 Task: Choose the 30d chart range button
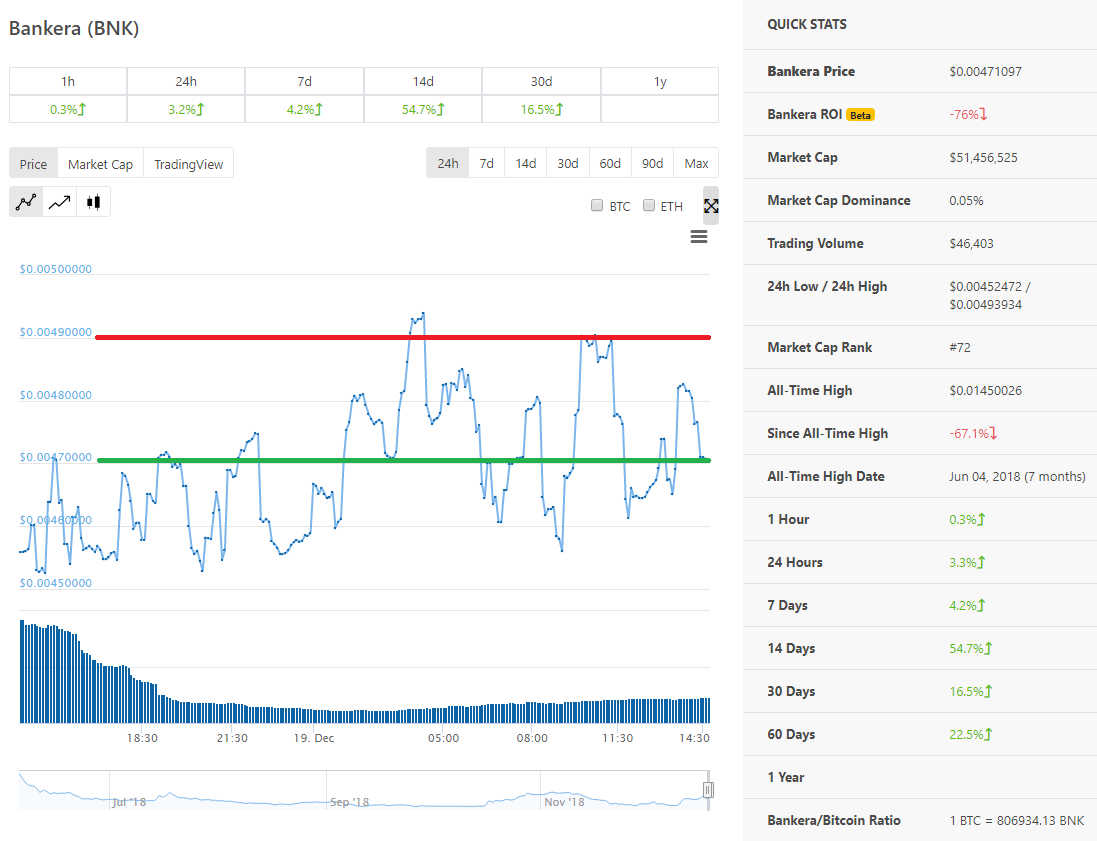click(x=567, y=163)
